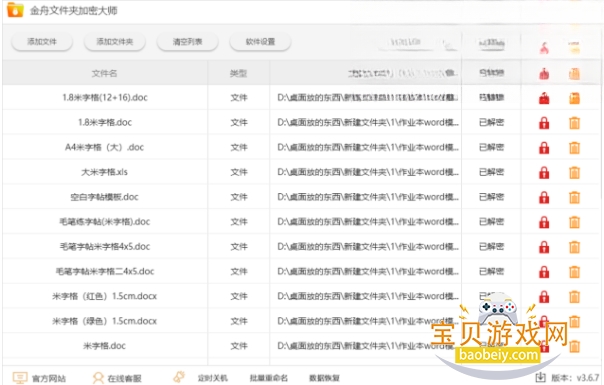This screenshot has height=385, width=604.
Task: Click the 已解密 status of 1.8米字格.doc
Action: (x=492, y=123)
